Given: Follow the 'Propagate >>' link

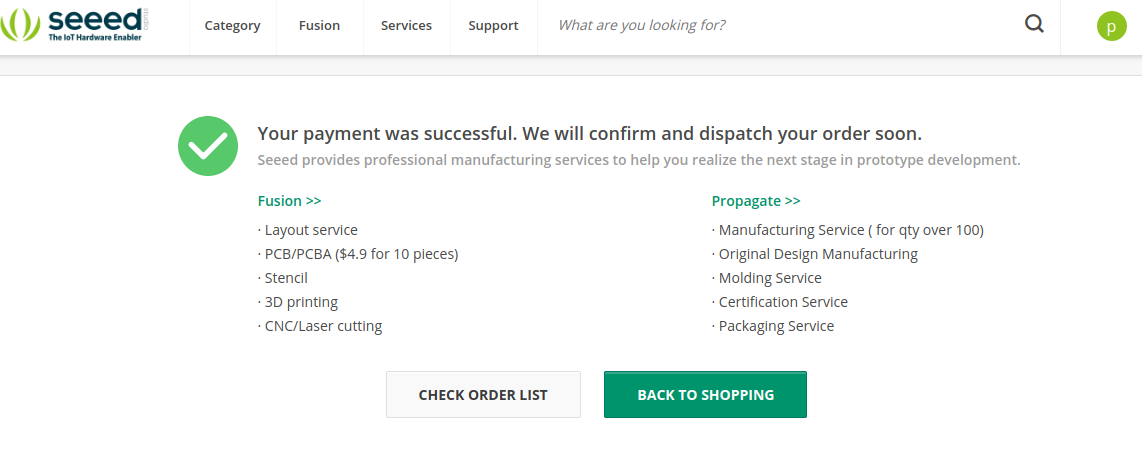Looking at the screenshot, I should (756, 201).
